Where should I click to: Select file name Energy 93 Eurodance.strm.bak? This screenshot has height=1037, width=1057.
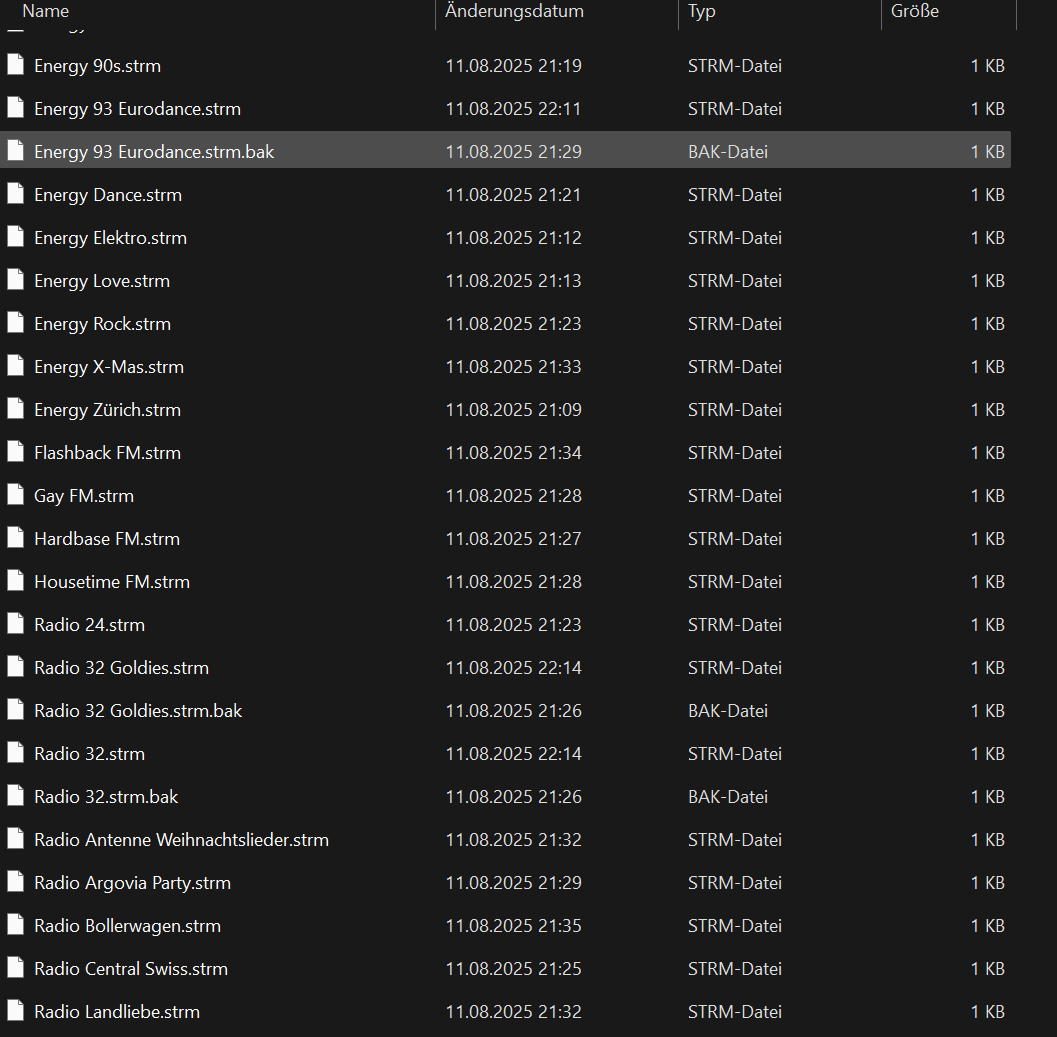click(x=154, y=152)
